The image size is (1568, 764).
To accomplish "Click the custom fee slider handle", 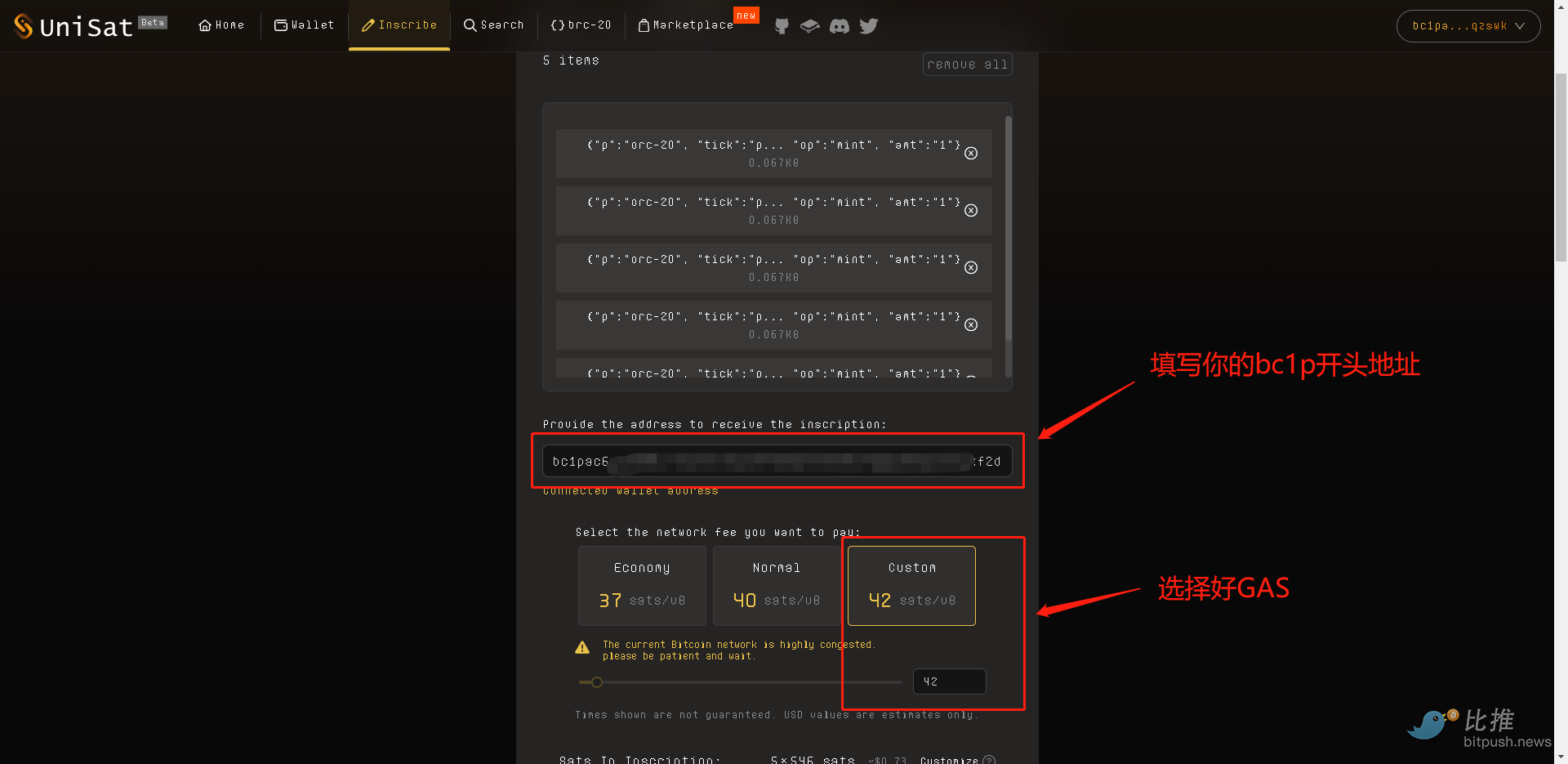I will tap(597, 682).
